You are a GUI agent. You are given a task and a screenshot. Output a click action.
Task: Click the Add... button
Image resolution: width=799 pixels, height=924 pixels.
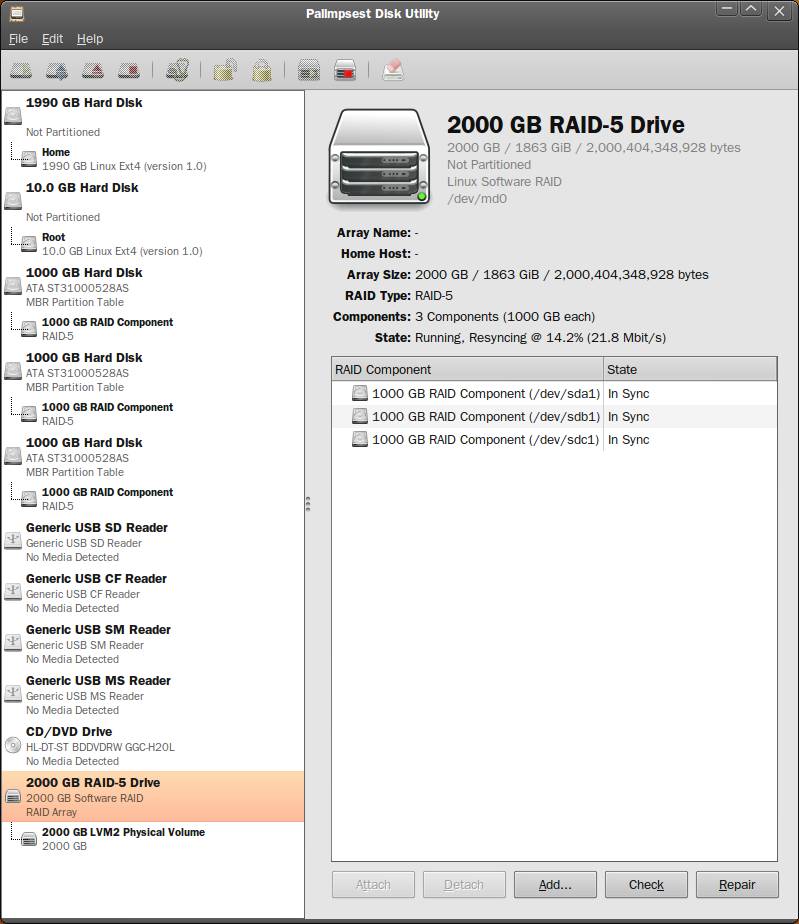click(555, 885)
